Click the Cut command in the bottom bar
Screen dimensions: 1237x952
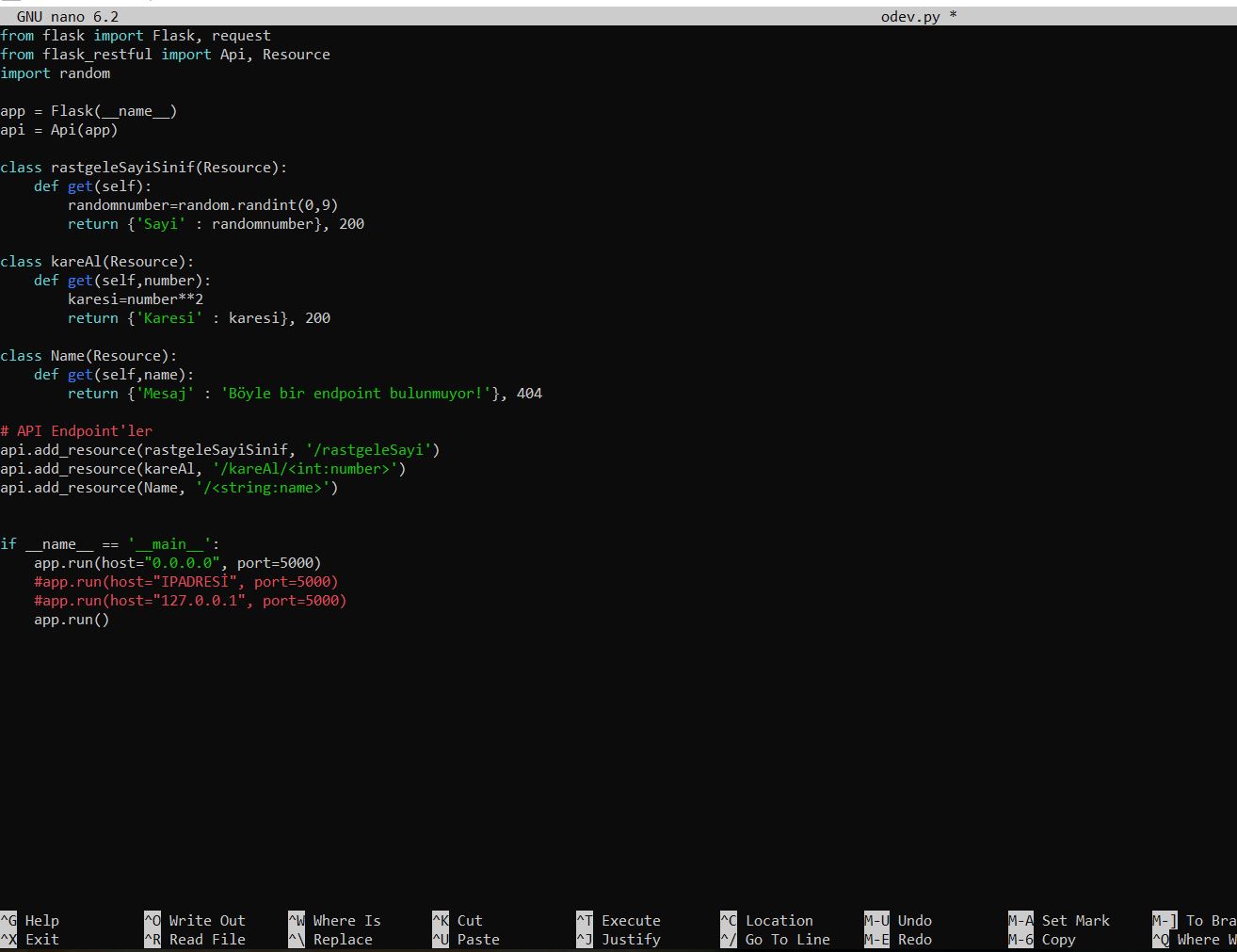pyautogui.click(x=468, y=920)
